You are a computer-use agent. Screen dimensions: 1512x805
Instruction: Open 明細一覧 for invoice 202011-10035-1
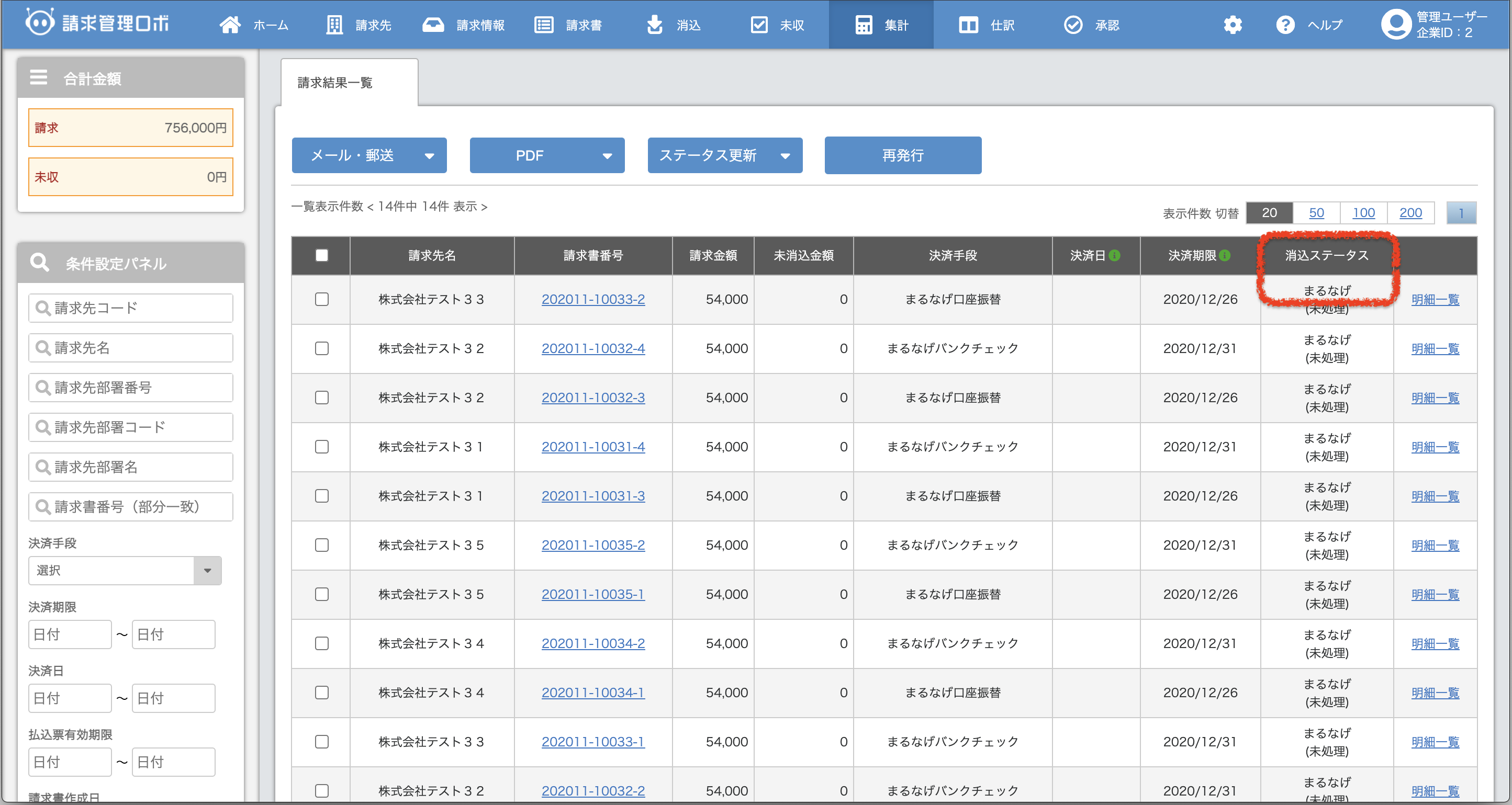(x=1435, y=594)
